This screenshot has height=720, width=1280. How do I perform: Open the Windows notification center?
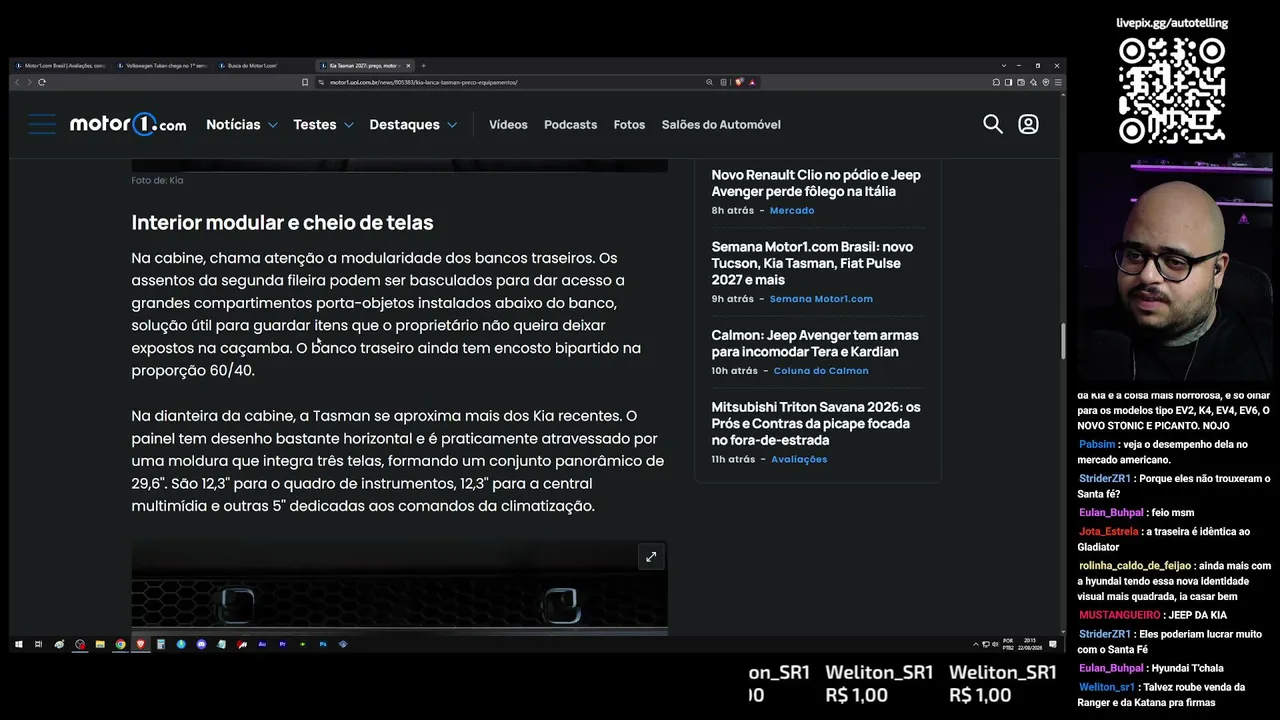(x=1053, y=644)
